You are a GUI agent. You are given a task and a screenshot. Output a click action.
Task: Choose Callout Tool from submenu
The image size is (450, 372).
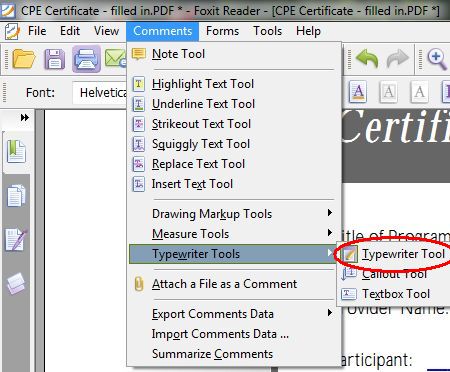[394, 274]
